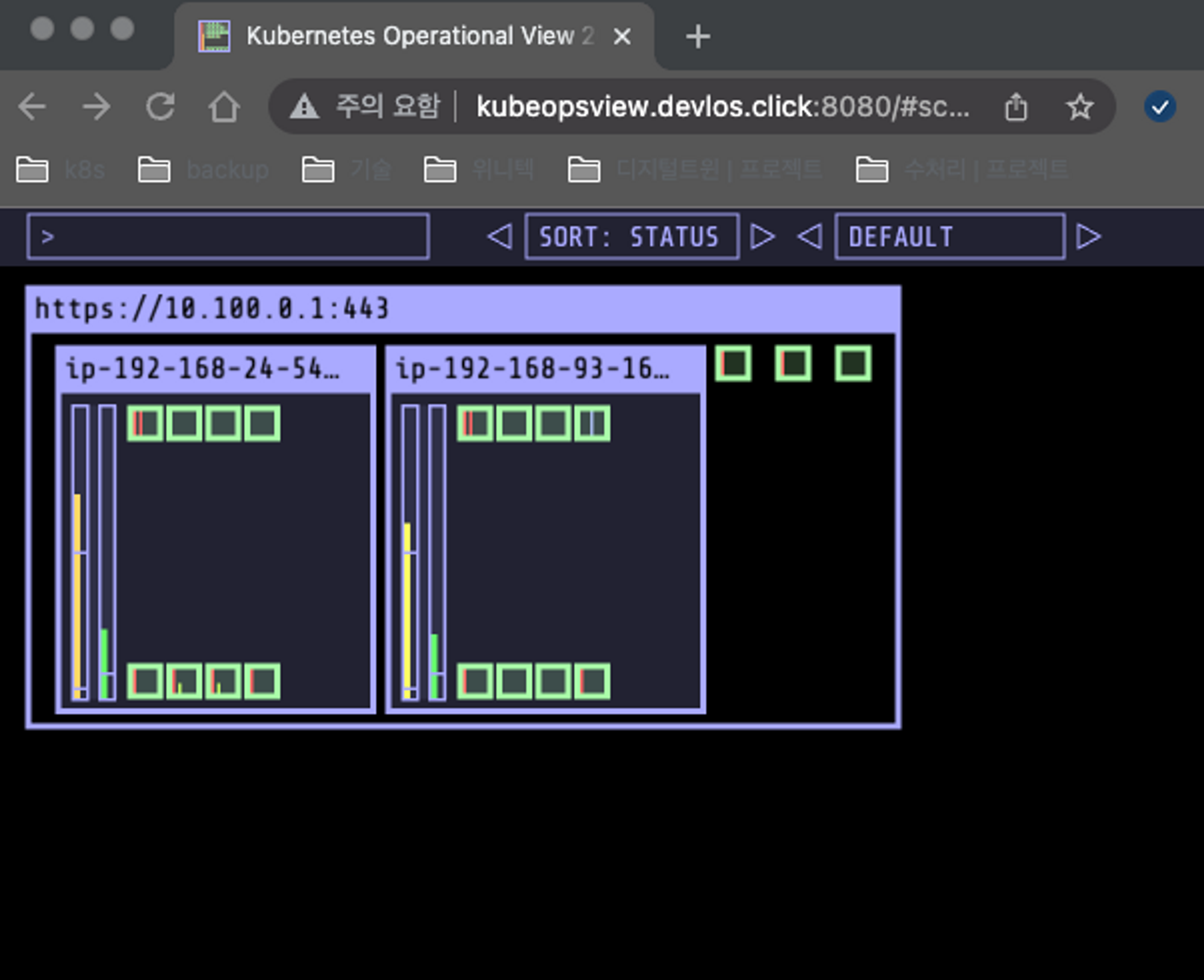Click the share icon in address bar
Image resolution: width=1204 pixels, height=980 pixels.
click(x=1016, y=107)
